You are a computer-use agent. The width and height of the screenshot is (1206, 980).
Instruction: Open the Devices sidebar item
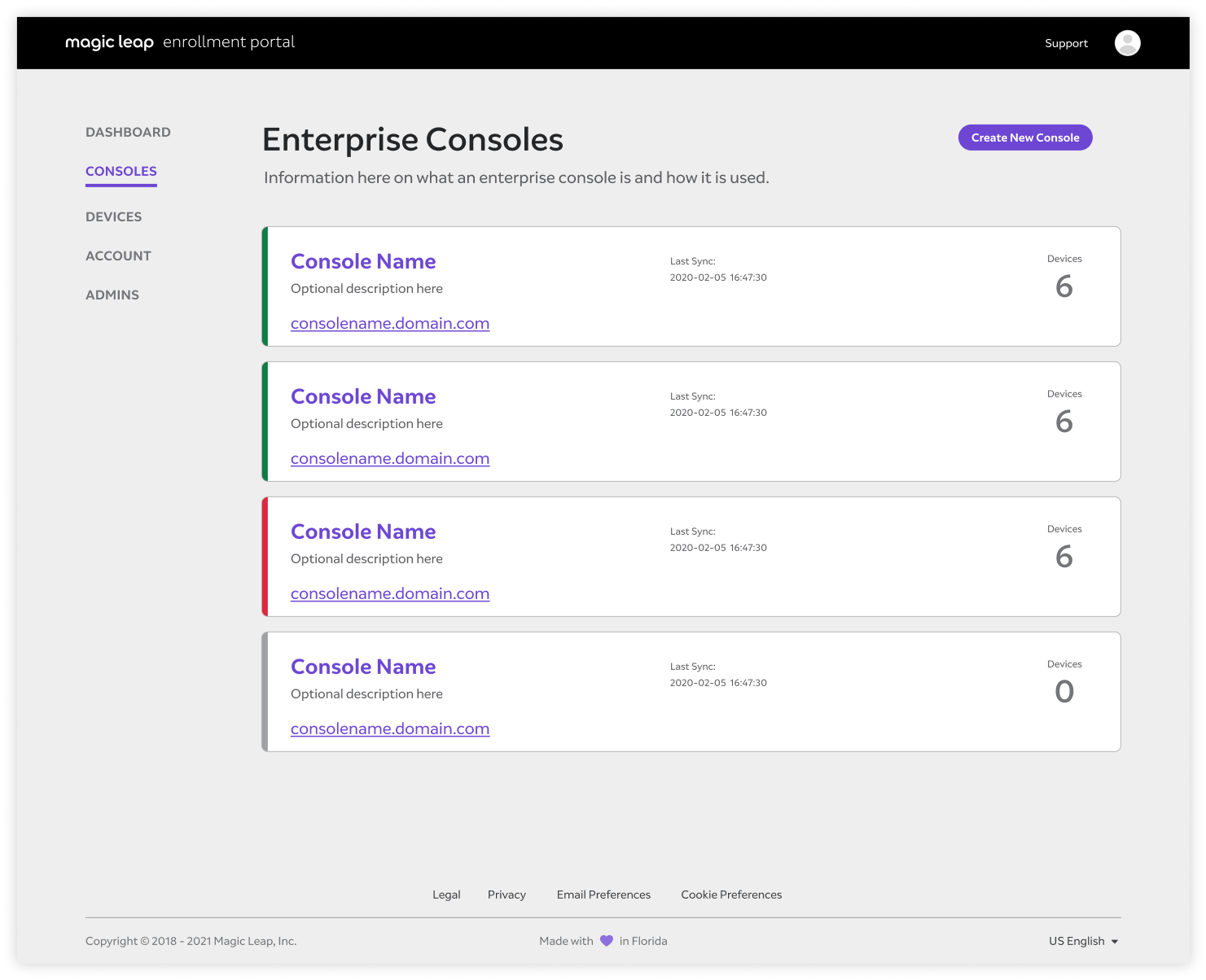pos(113,217)
